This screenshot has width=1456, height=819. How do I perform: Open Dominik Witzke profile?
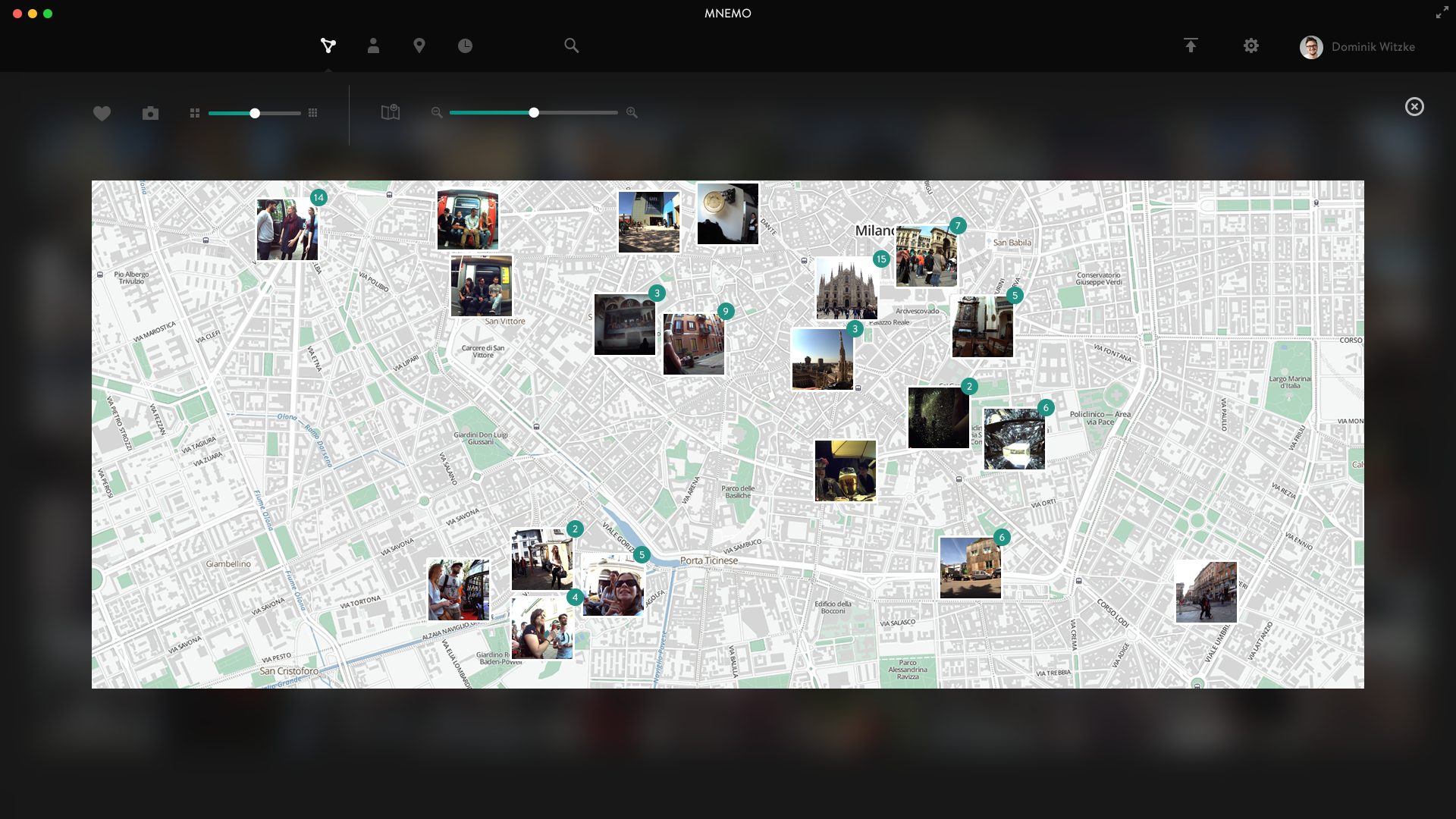tap(1373, 47)
